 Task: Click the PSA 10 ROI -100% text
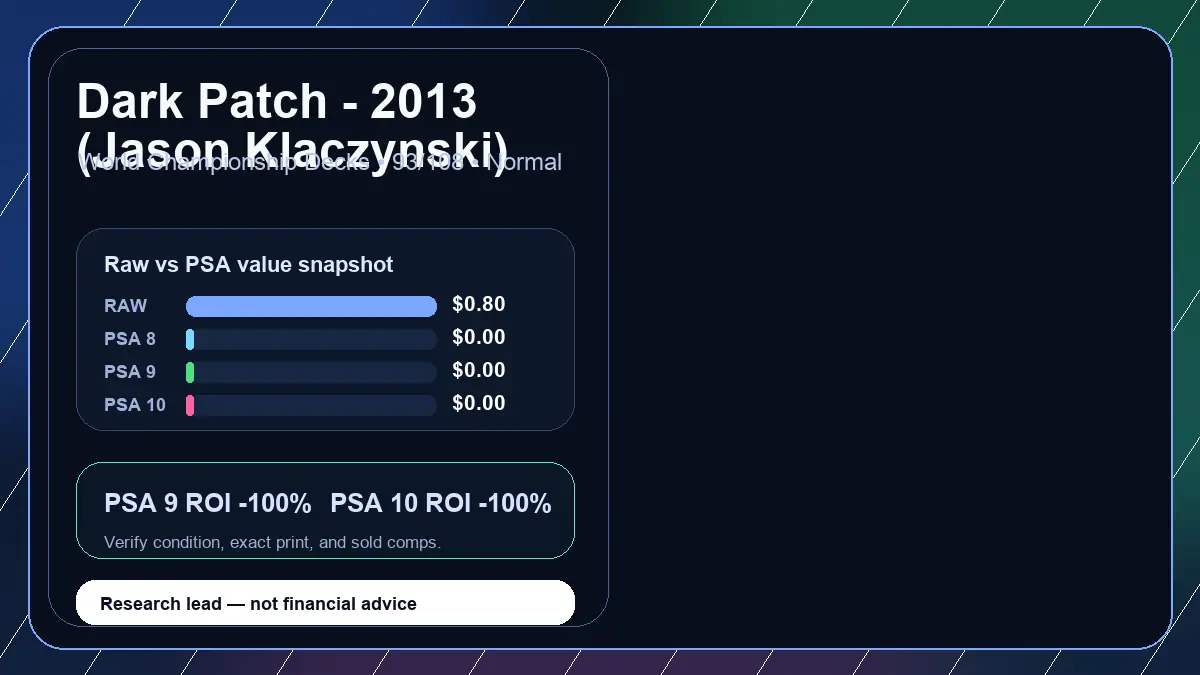[441, 503]
